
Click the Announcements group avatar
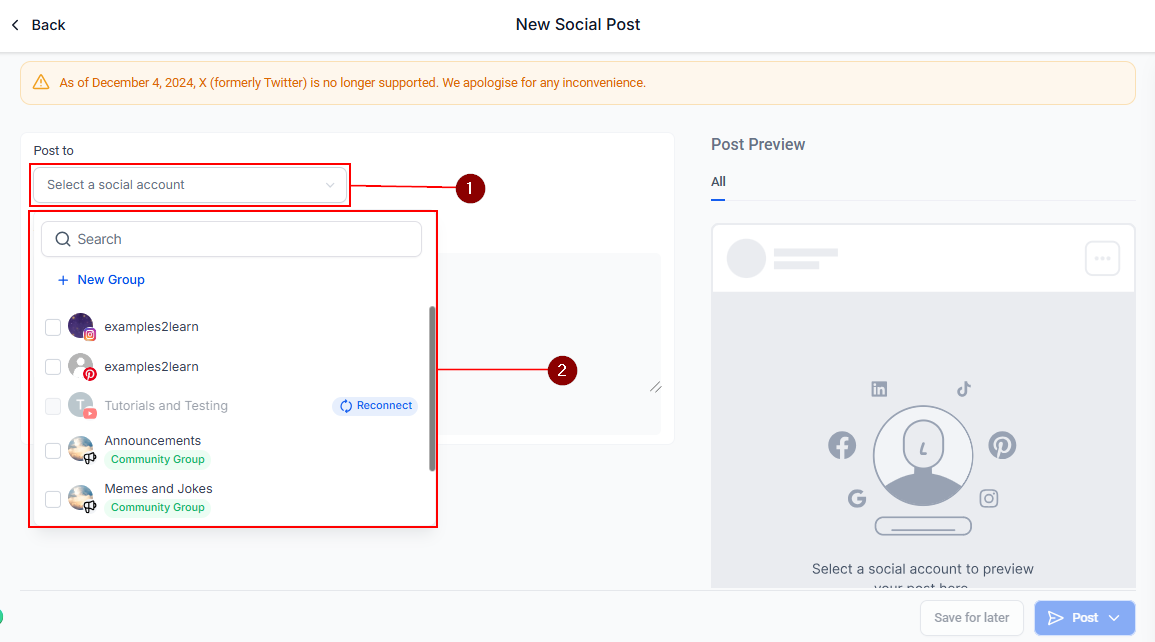pyautogui.click(x=81, y=450)
